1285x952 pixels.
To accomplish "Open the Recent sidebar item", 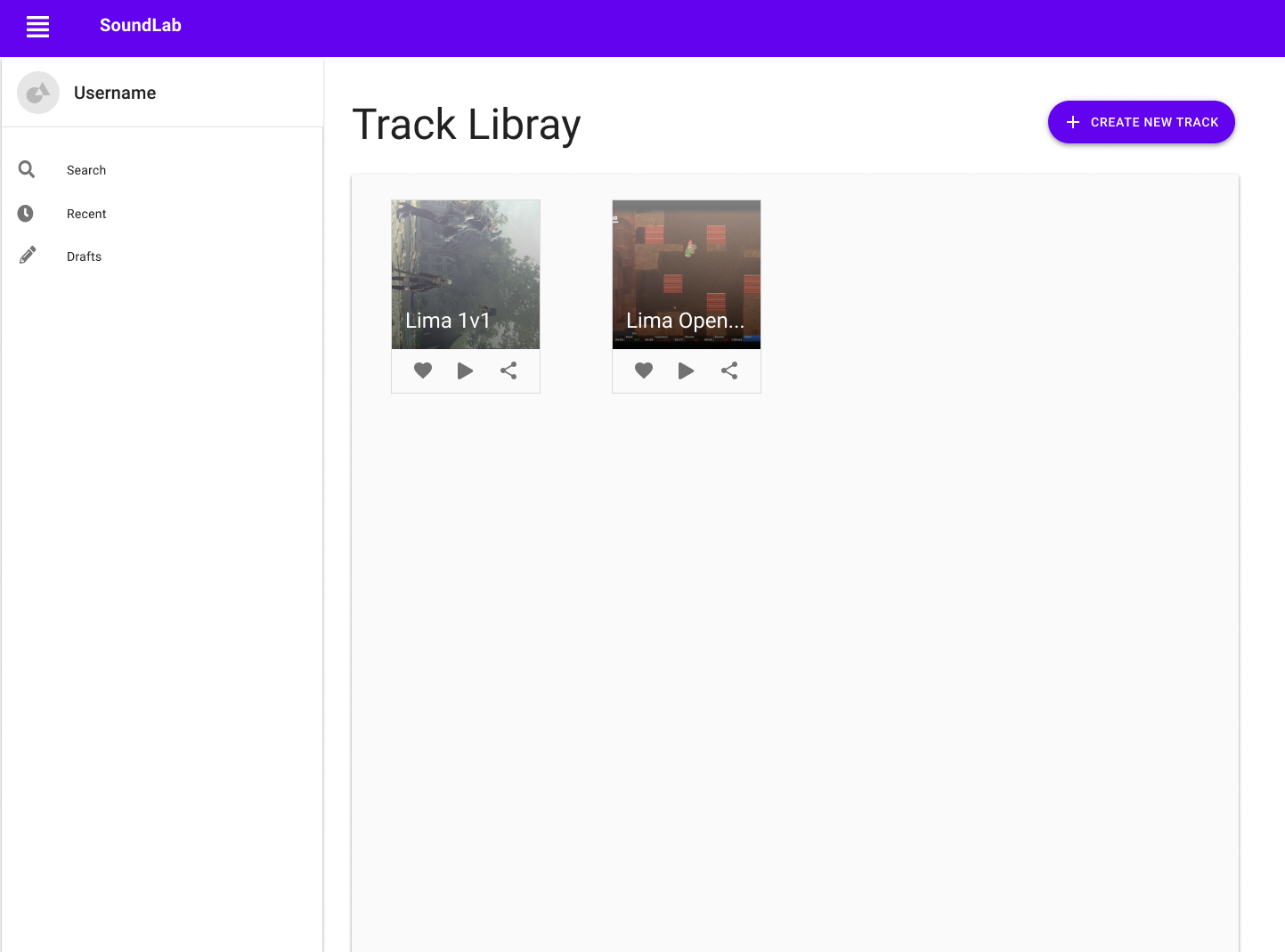I will (162, 214).
